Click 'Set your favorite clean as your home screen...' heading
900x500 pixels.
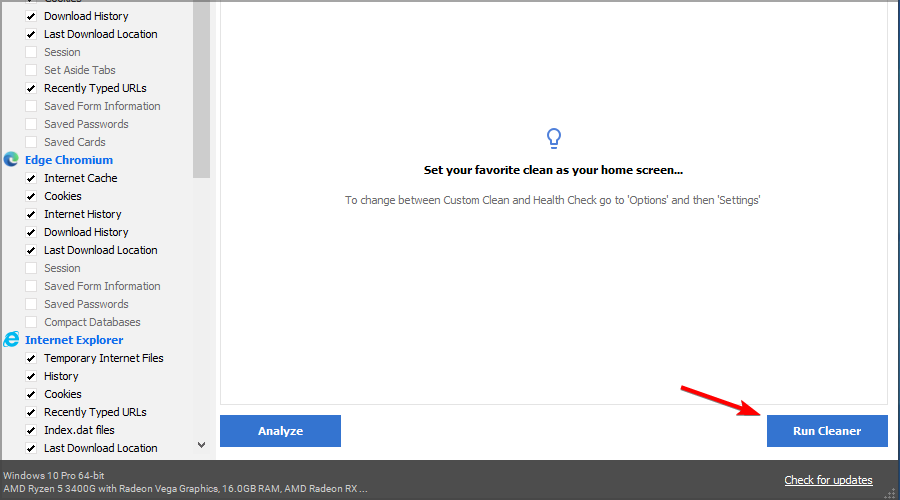click(553, 170)
